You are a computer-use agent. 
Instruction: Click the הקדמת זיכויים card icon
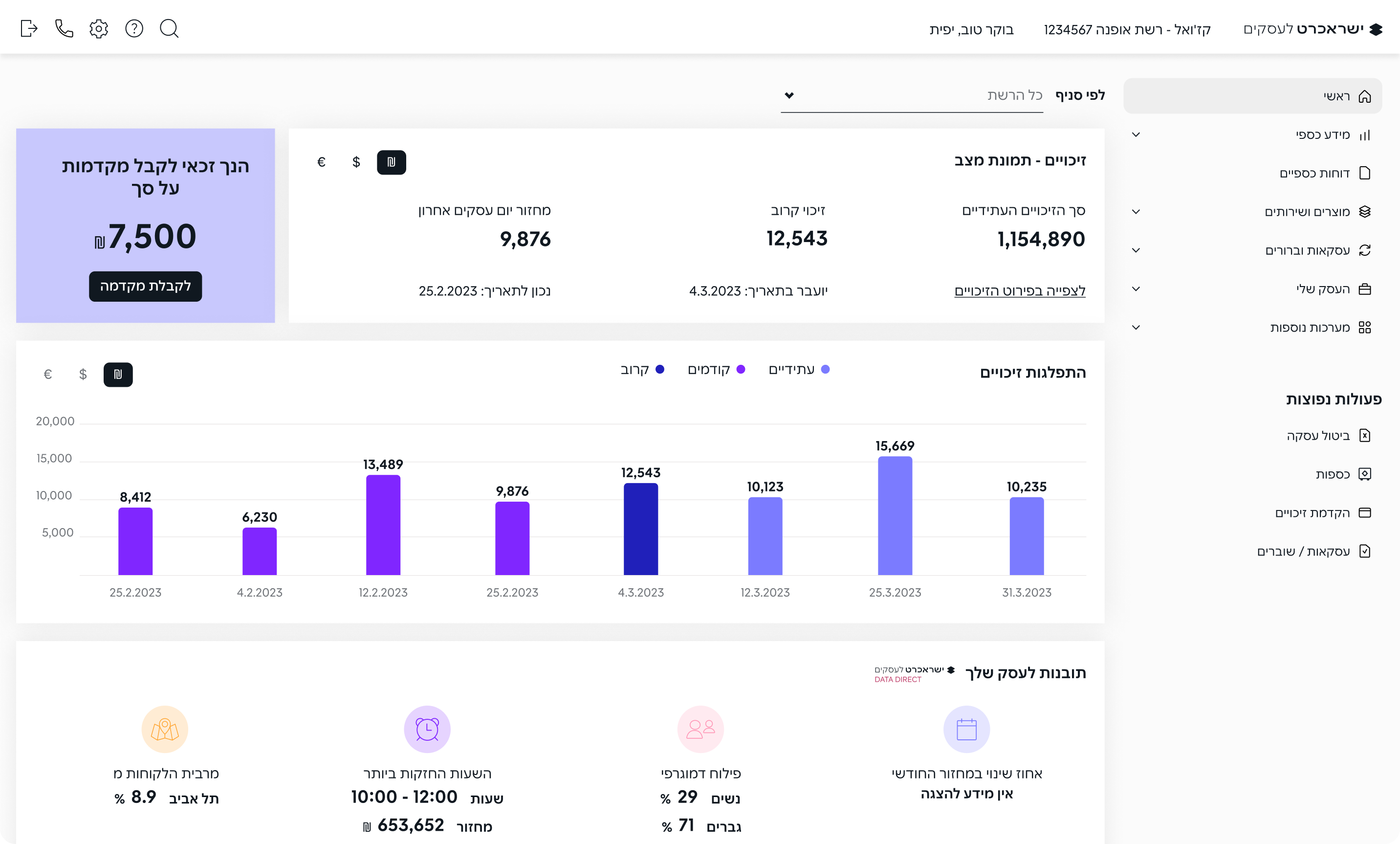pyautogui.click(x=1365, y=512)
